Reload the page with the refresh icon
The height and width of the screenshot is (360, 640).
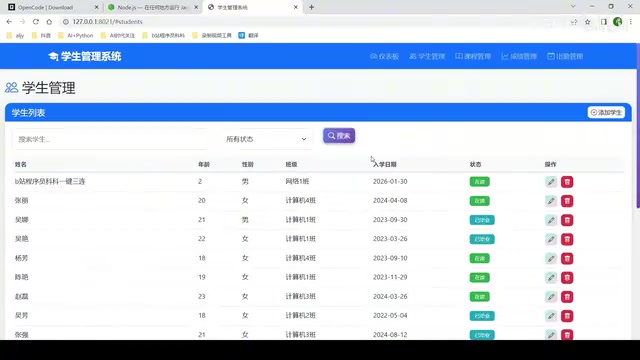click(36, 22)
